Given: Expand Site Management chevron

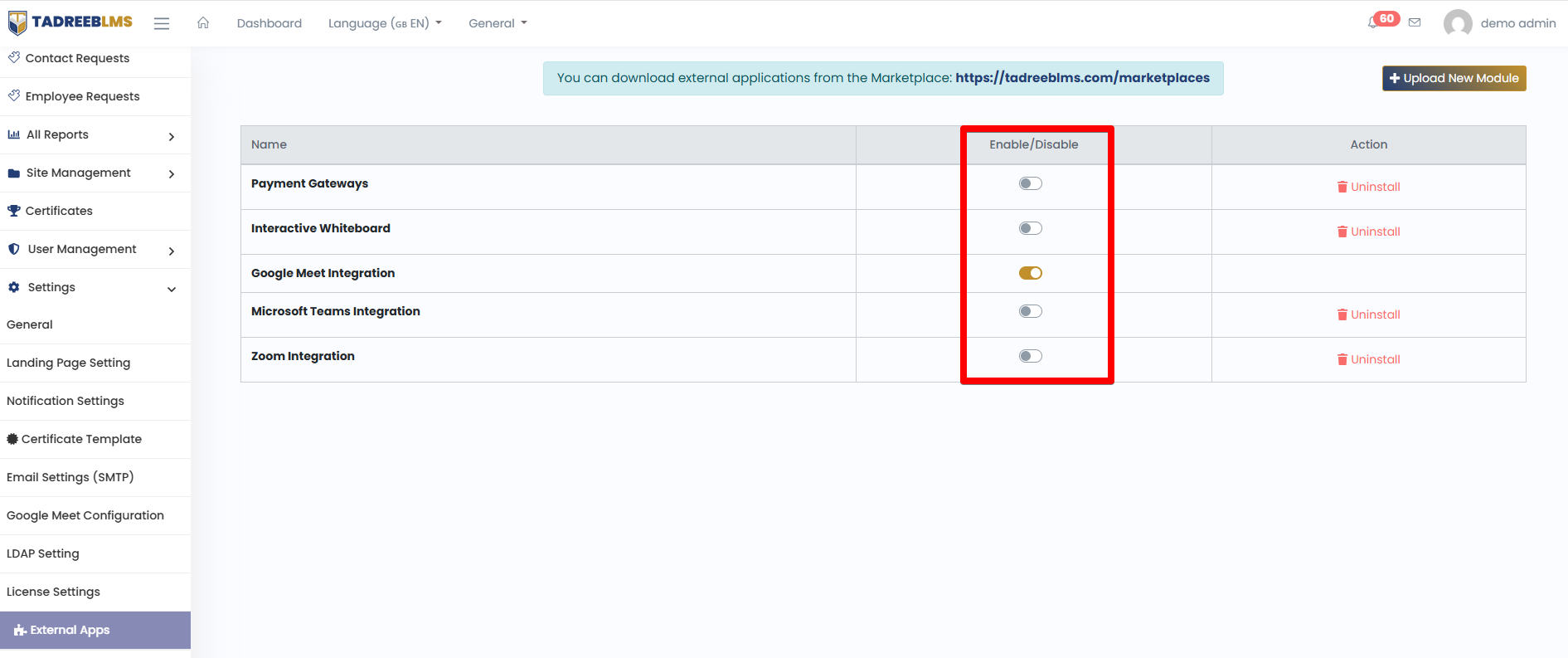Looking at the screenshot, I should pyautogui.click(x=172, y=174).
